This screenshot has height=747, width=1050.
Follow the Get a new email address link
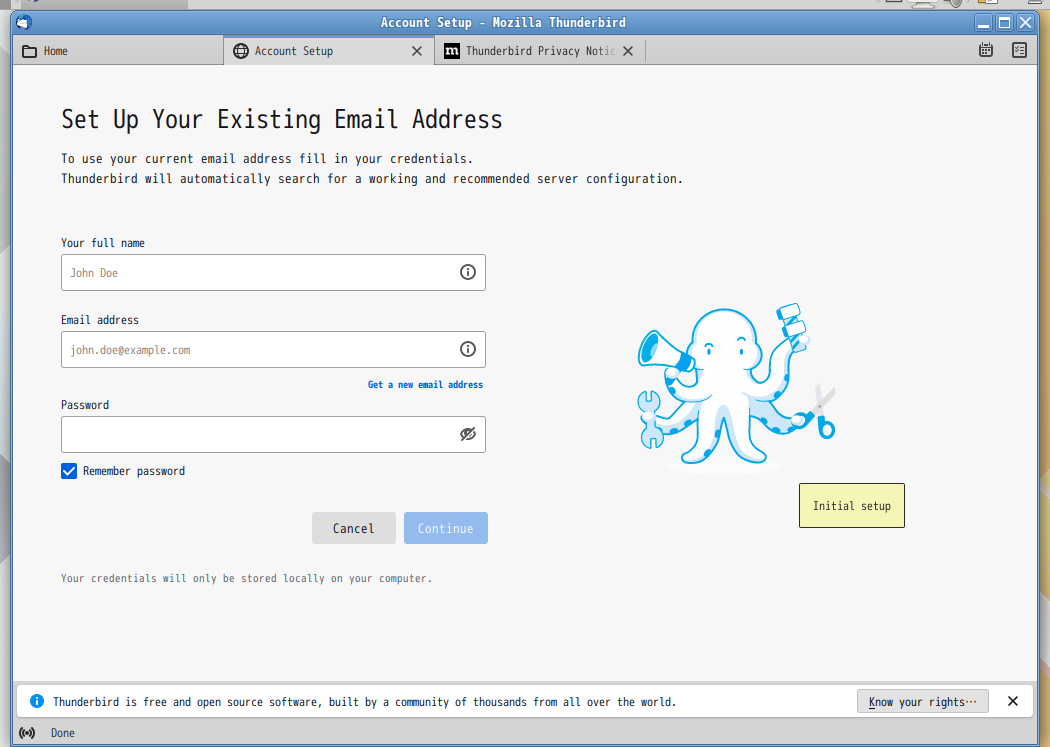(x=425, y=384)
